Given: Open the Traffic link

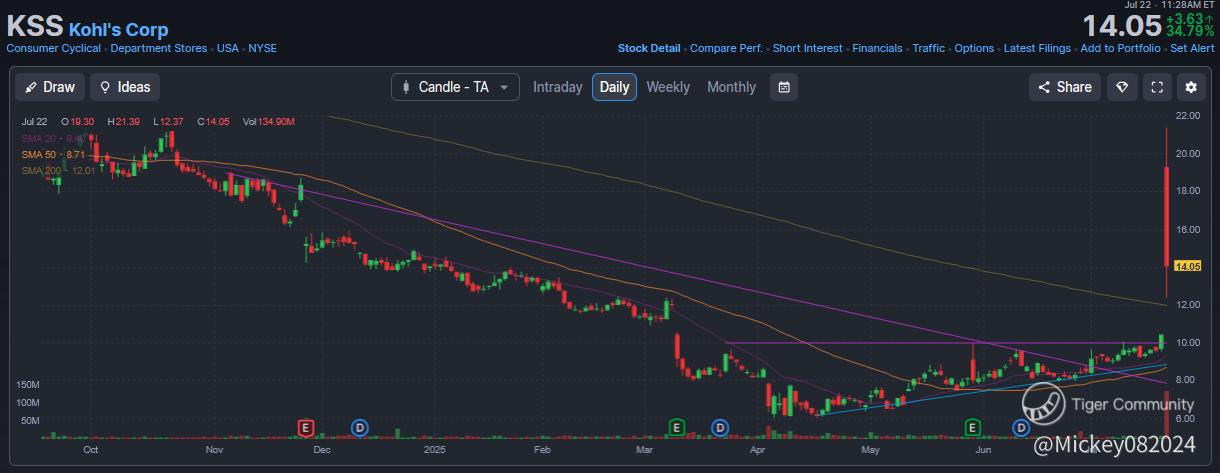Looking at the screenshot, I should (929, 48).
